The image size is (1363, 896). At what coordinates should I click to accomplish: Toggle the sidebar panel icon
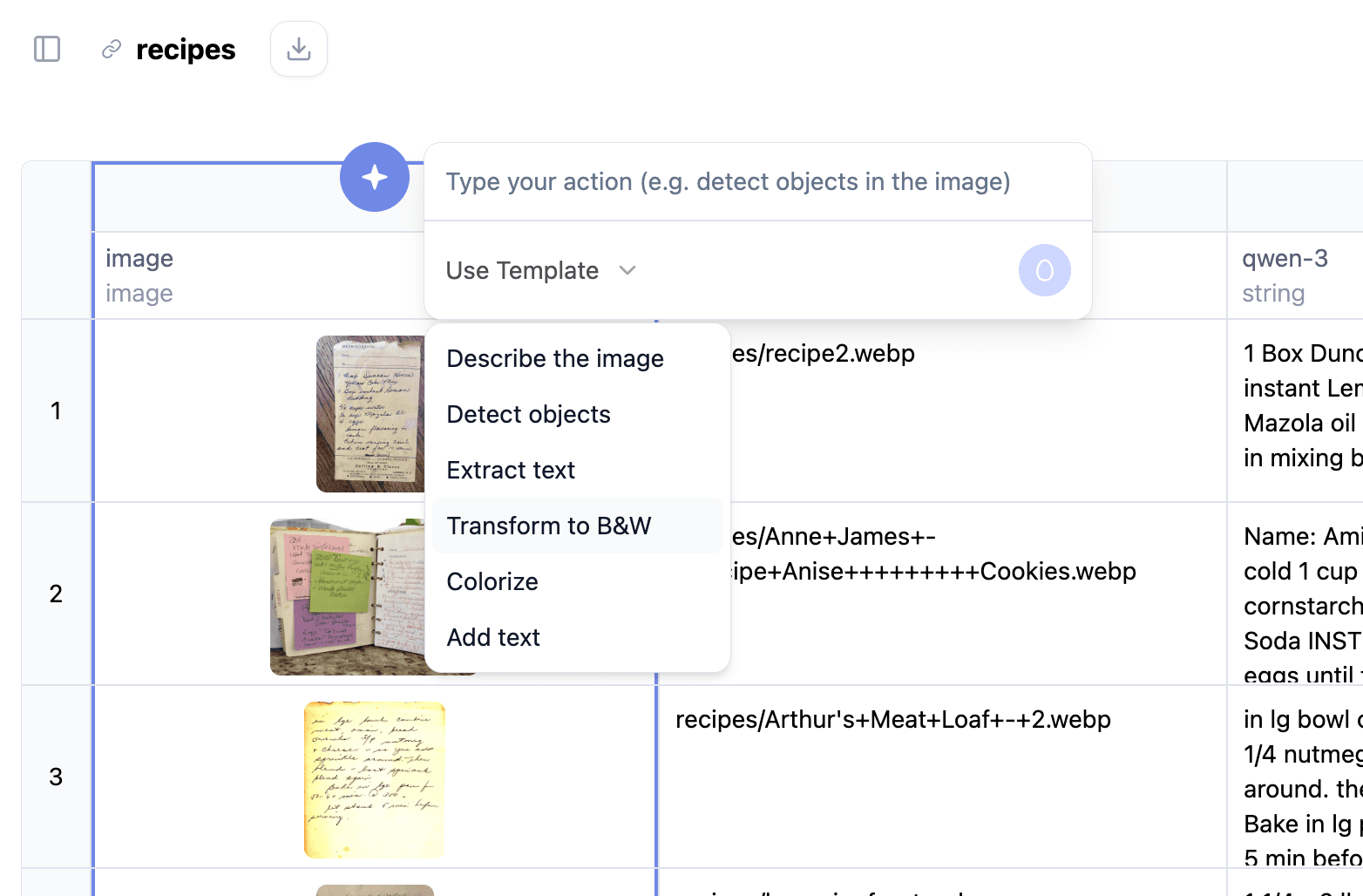click(x=47, y=49)
